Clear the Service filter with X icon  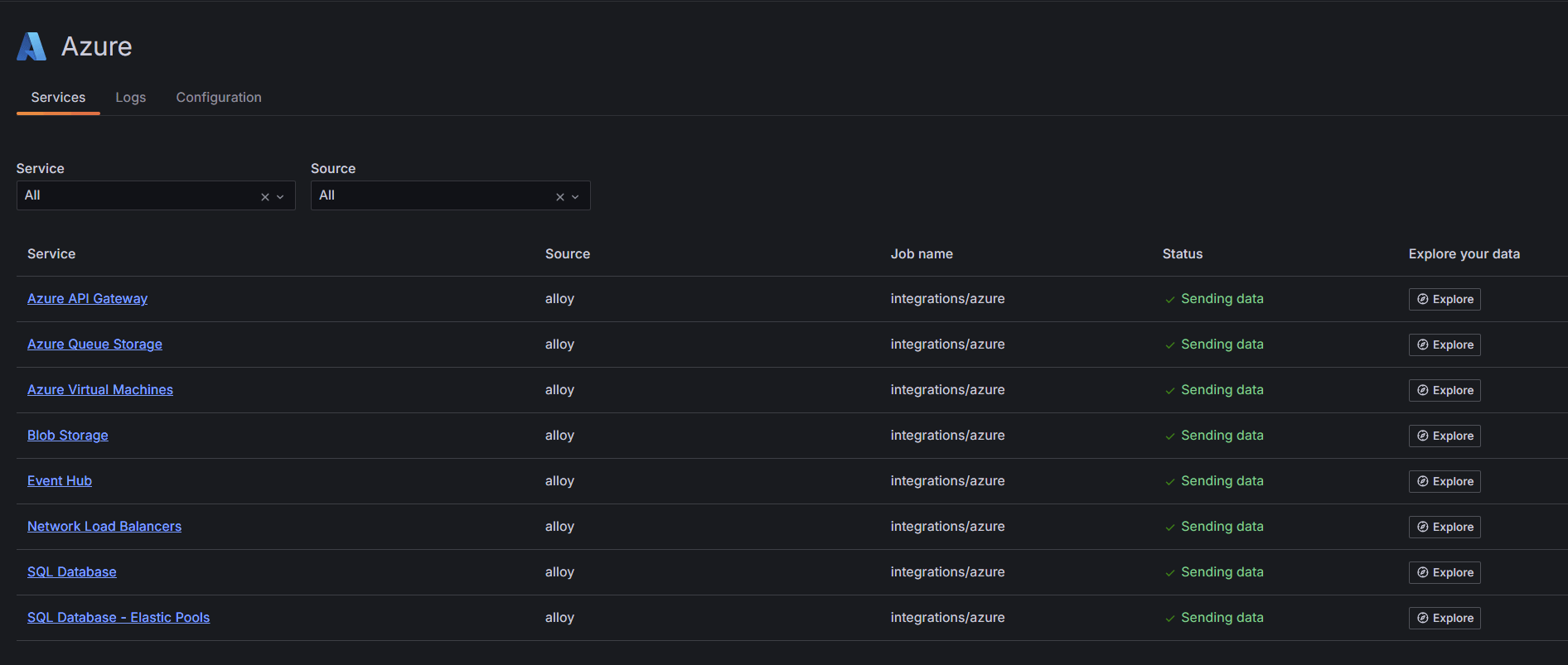(x=265, y=197)
